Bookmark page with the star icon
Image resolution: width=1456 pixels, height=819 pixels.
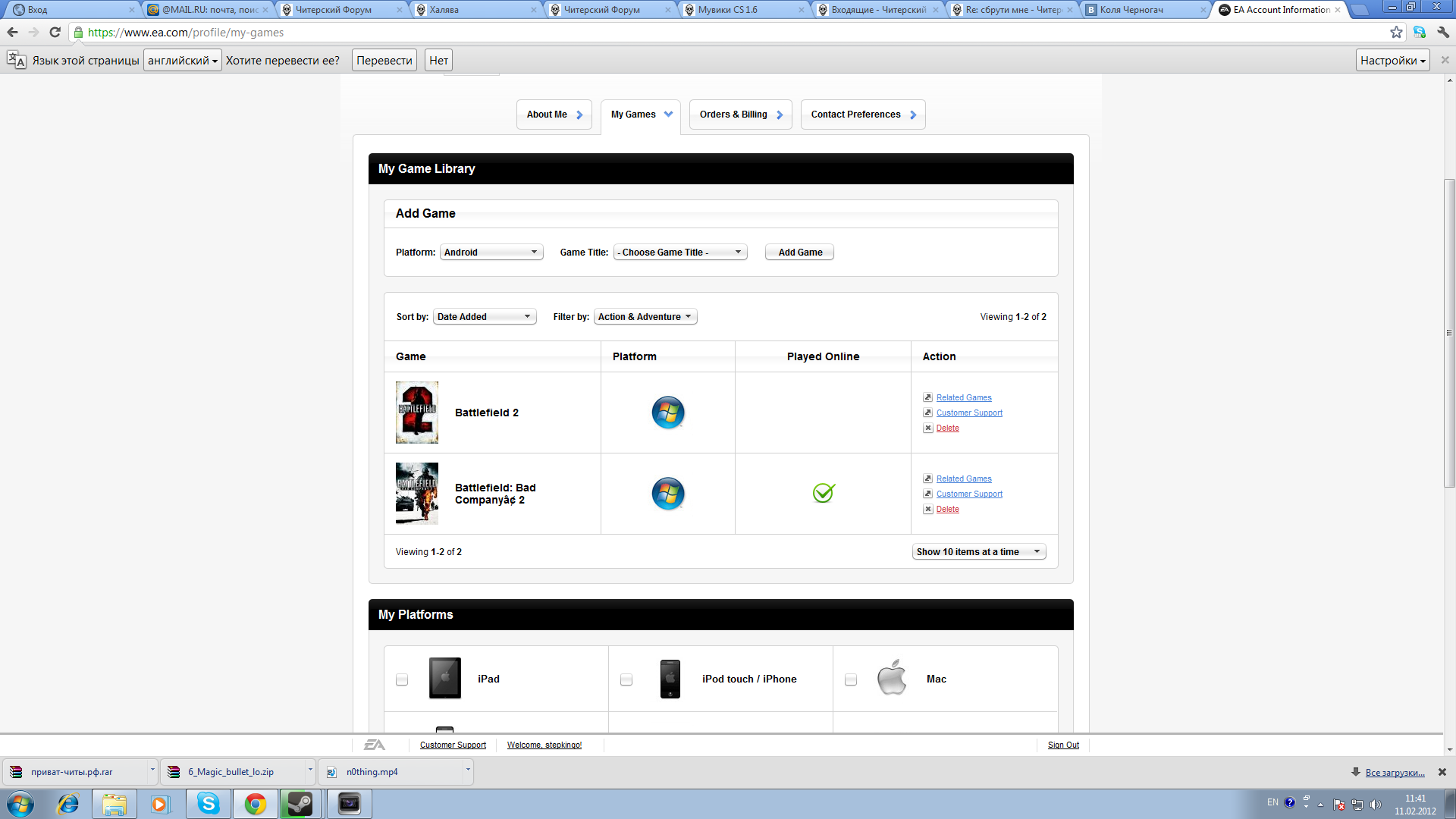pyautogui.click(x=1396, y=33)
